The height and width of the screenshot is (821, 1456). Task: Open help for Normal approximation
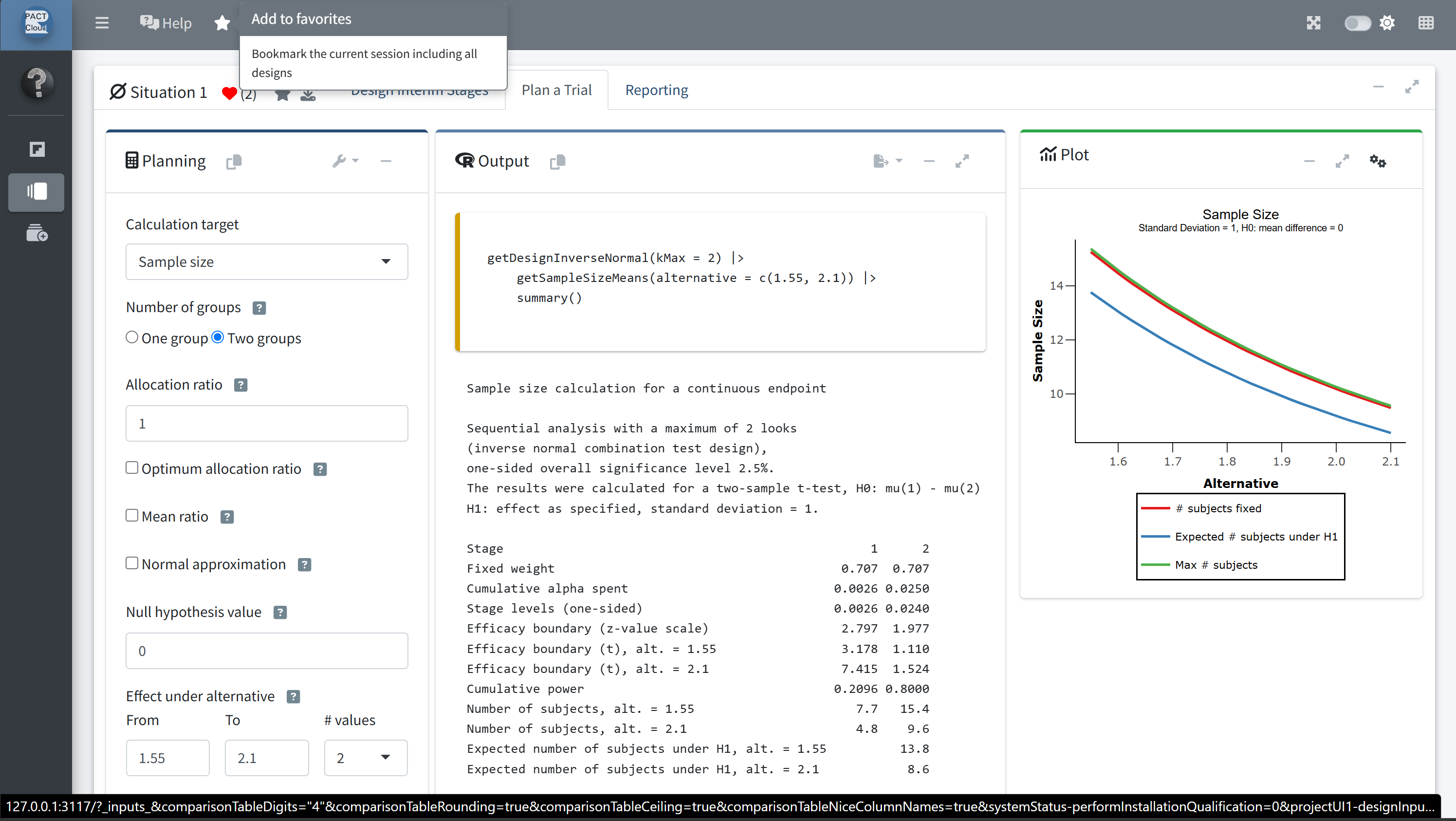coord(305,565)
